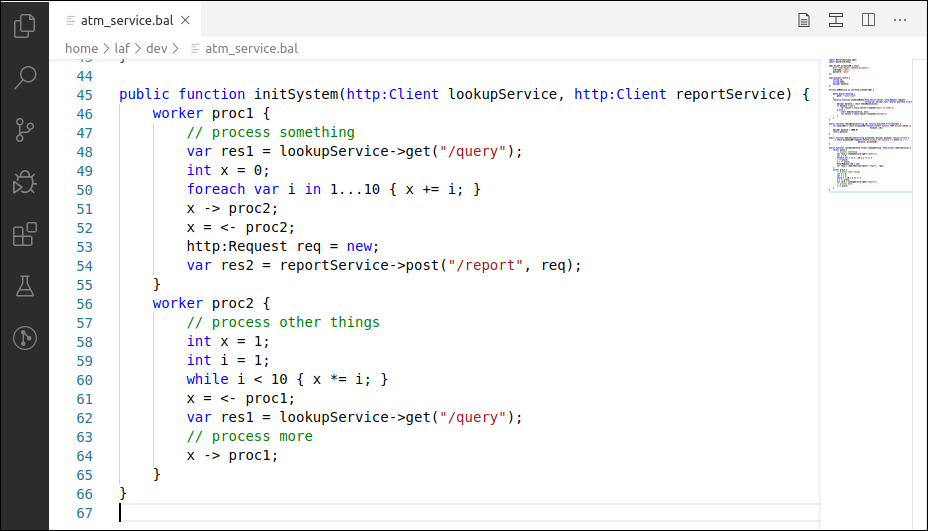Click the 'public' keyword on line 45
928x531 pixels.
click(144, 94)
